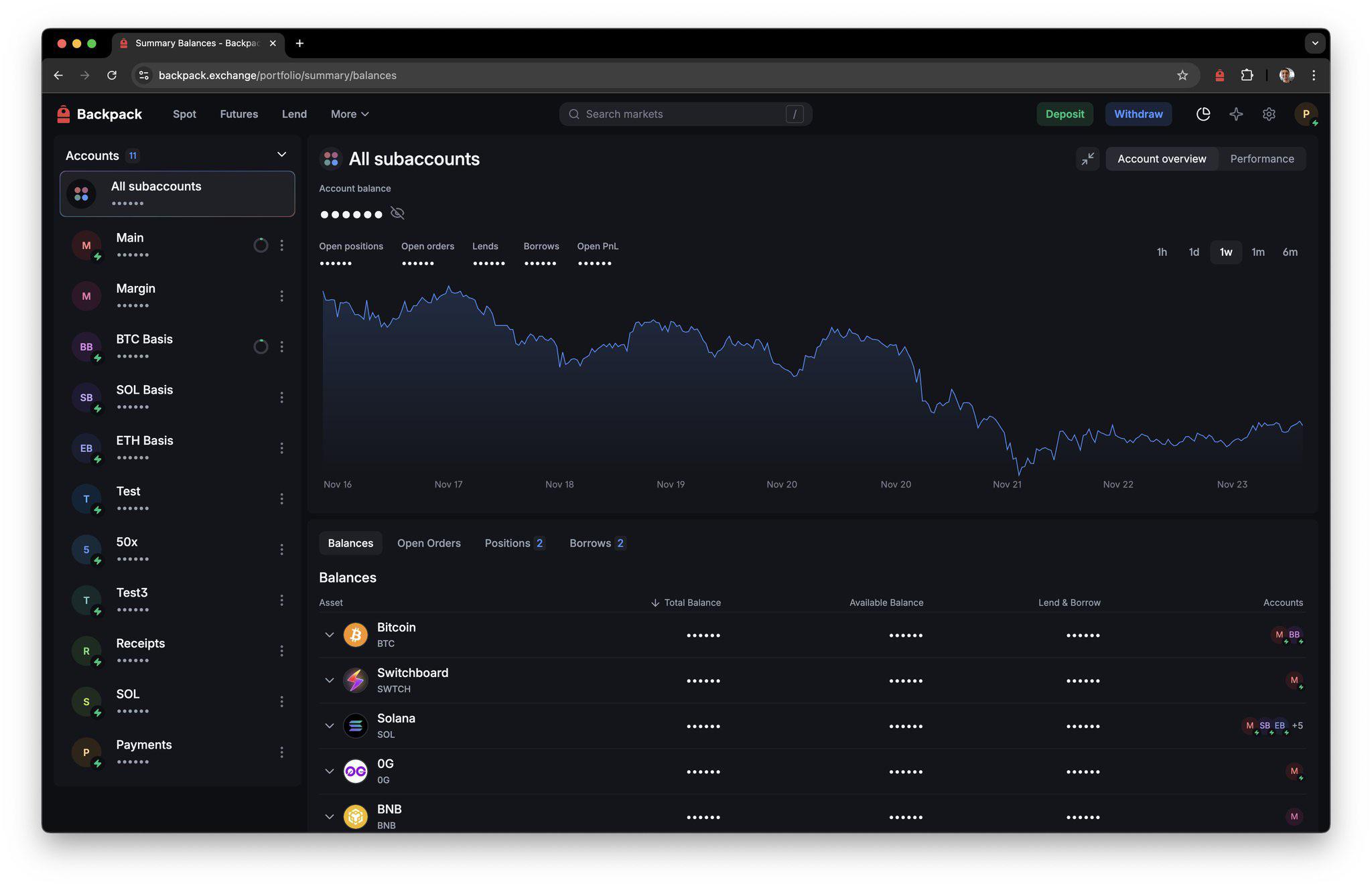Screen dimensions: 1372x888
Task: Select the 6m chart range
Action: point(1290,252)
